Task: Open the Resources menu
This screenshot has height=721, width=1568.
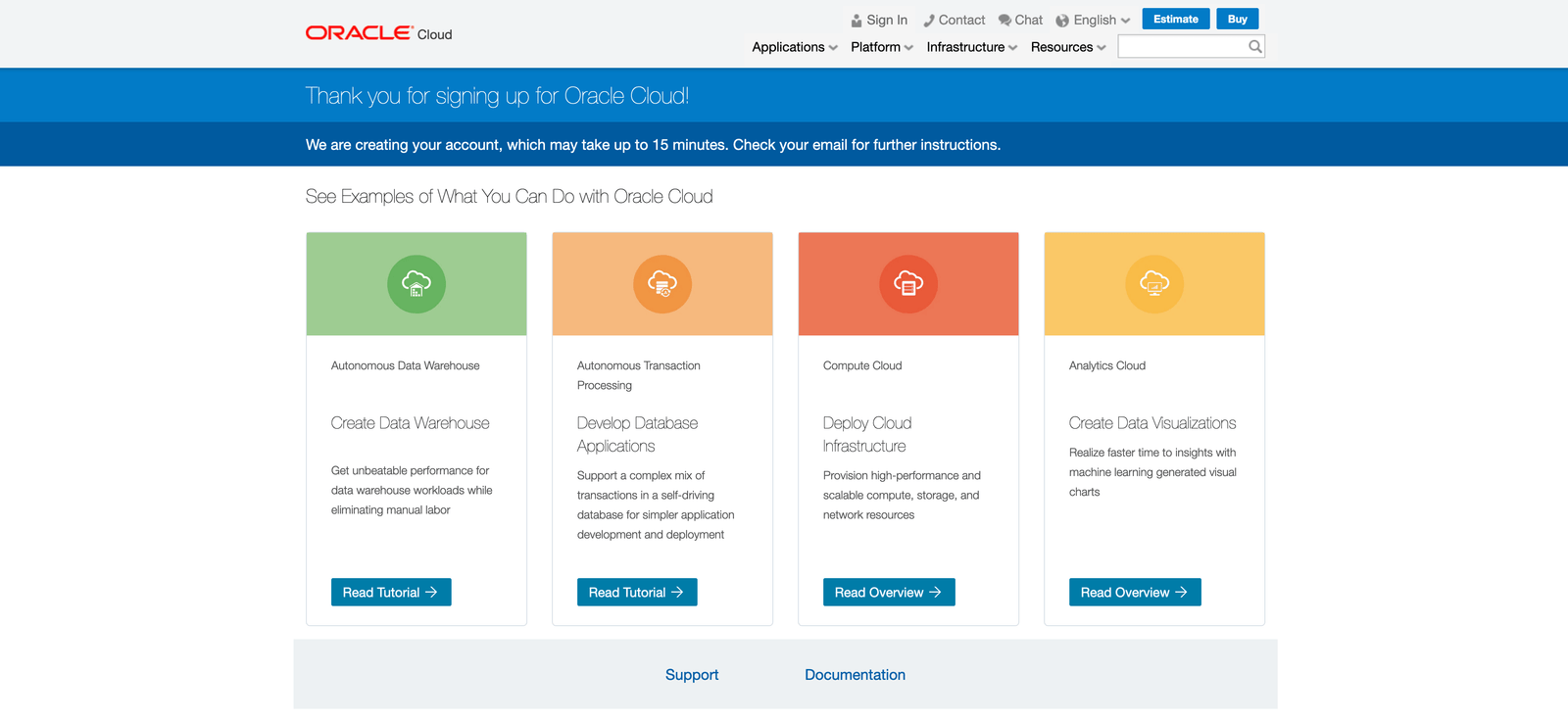Action: (1067, 47)
